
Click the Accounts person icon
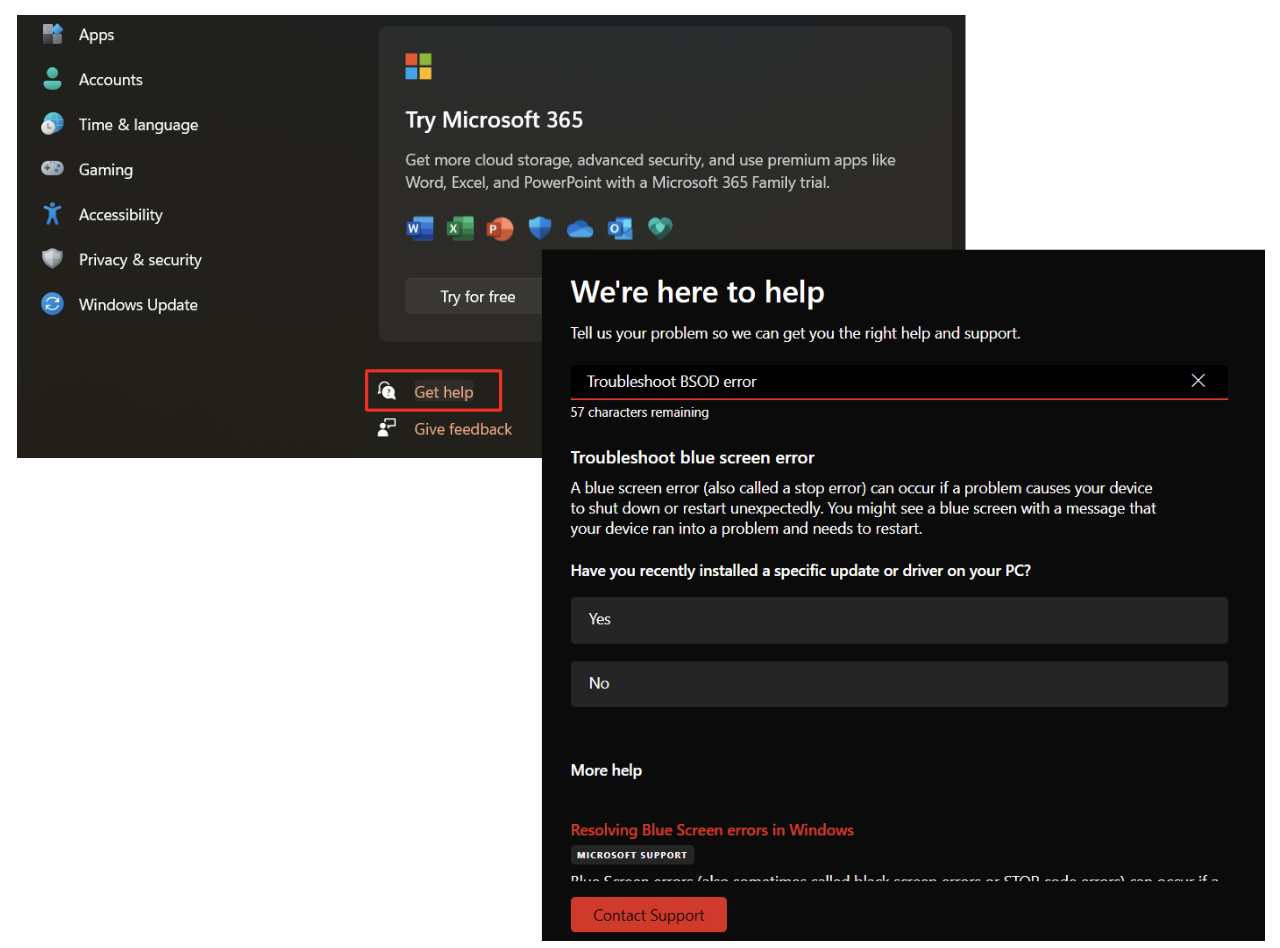pos(53,80)
